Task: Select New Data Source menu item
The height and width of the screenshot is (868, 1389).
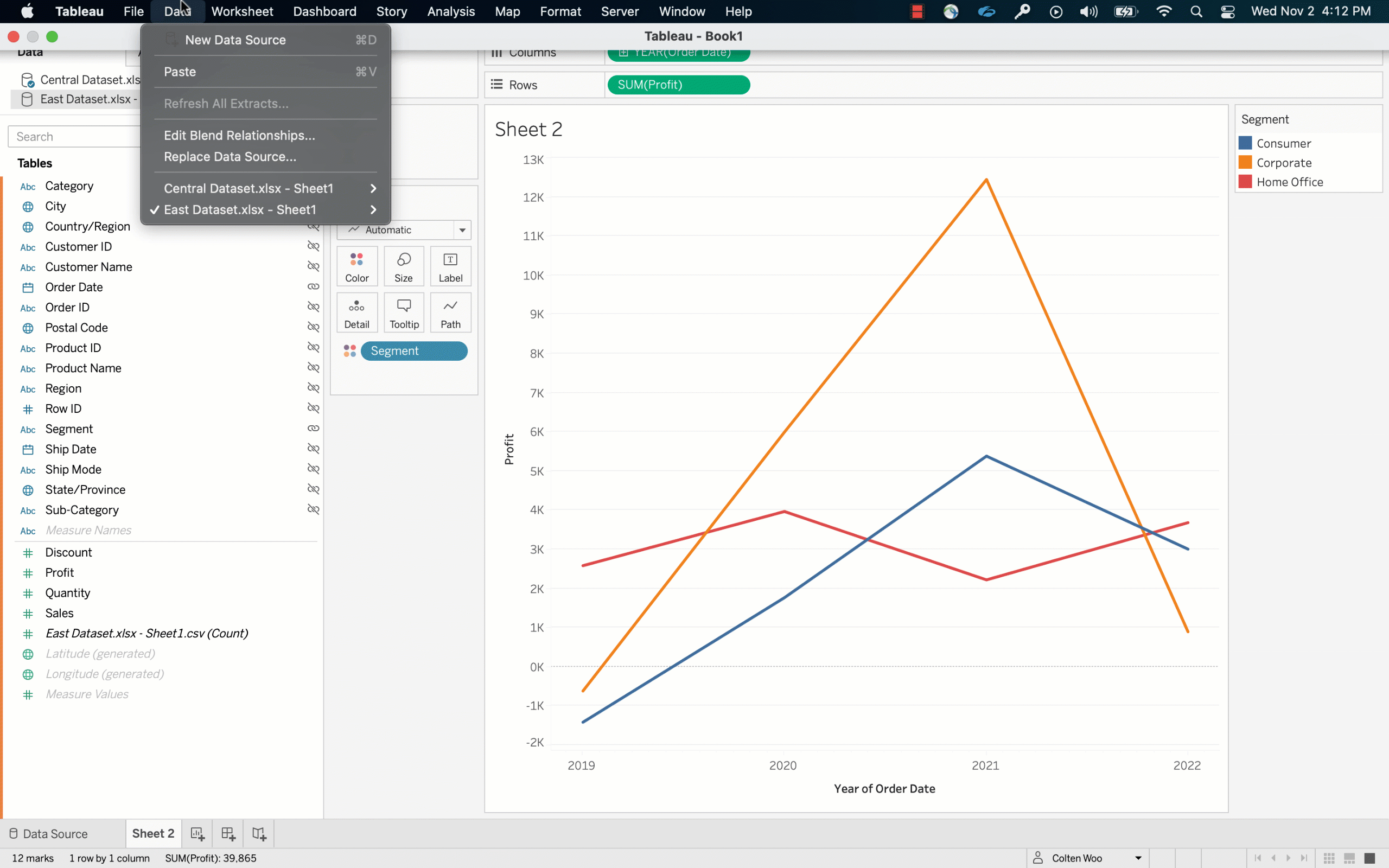Action: click(235, 40)
